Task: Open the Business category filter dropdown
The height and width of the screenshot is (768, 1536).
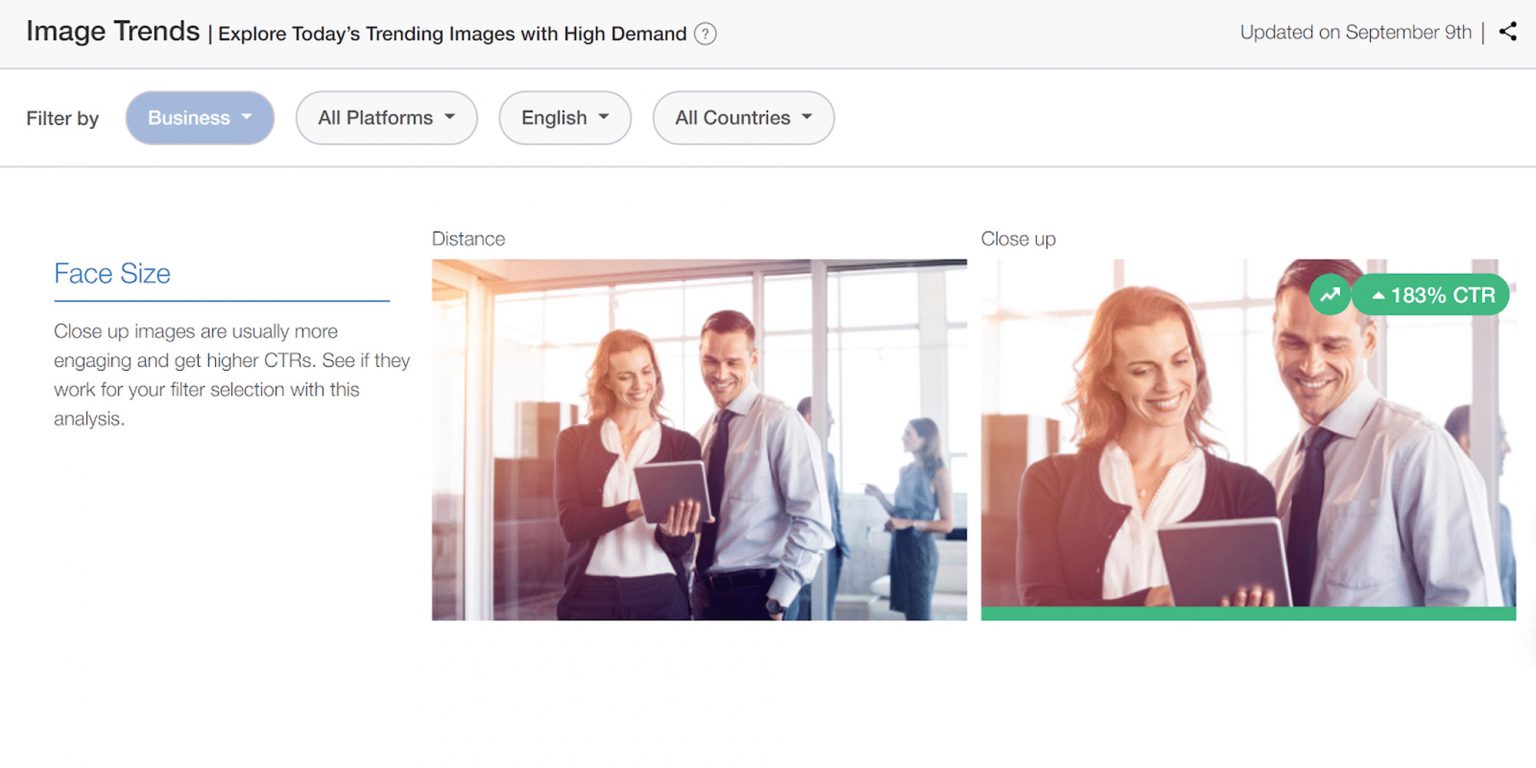Action: (200, 118)
